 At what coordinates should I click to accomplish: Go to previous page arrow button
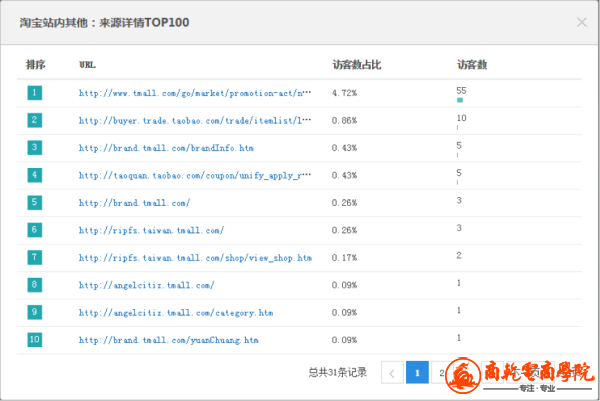click(x=392, y=373)
